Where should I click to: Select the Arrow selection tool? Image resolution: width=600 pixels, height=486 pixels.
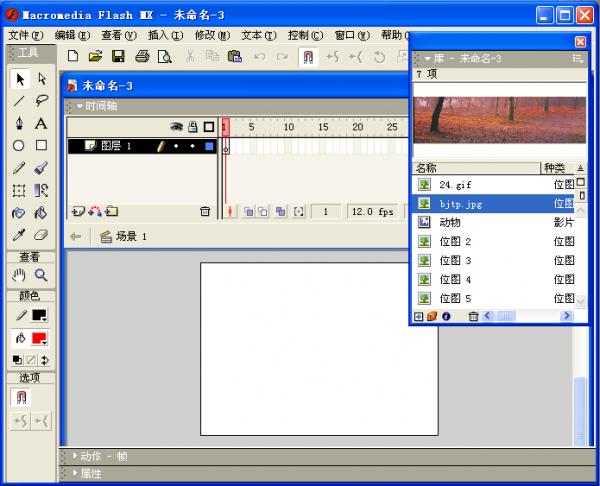click(x=20, y=79)
